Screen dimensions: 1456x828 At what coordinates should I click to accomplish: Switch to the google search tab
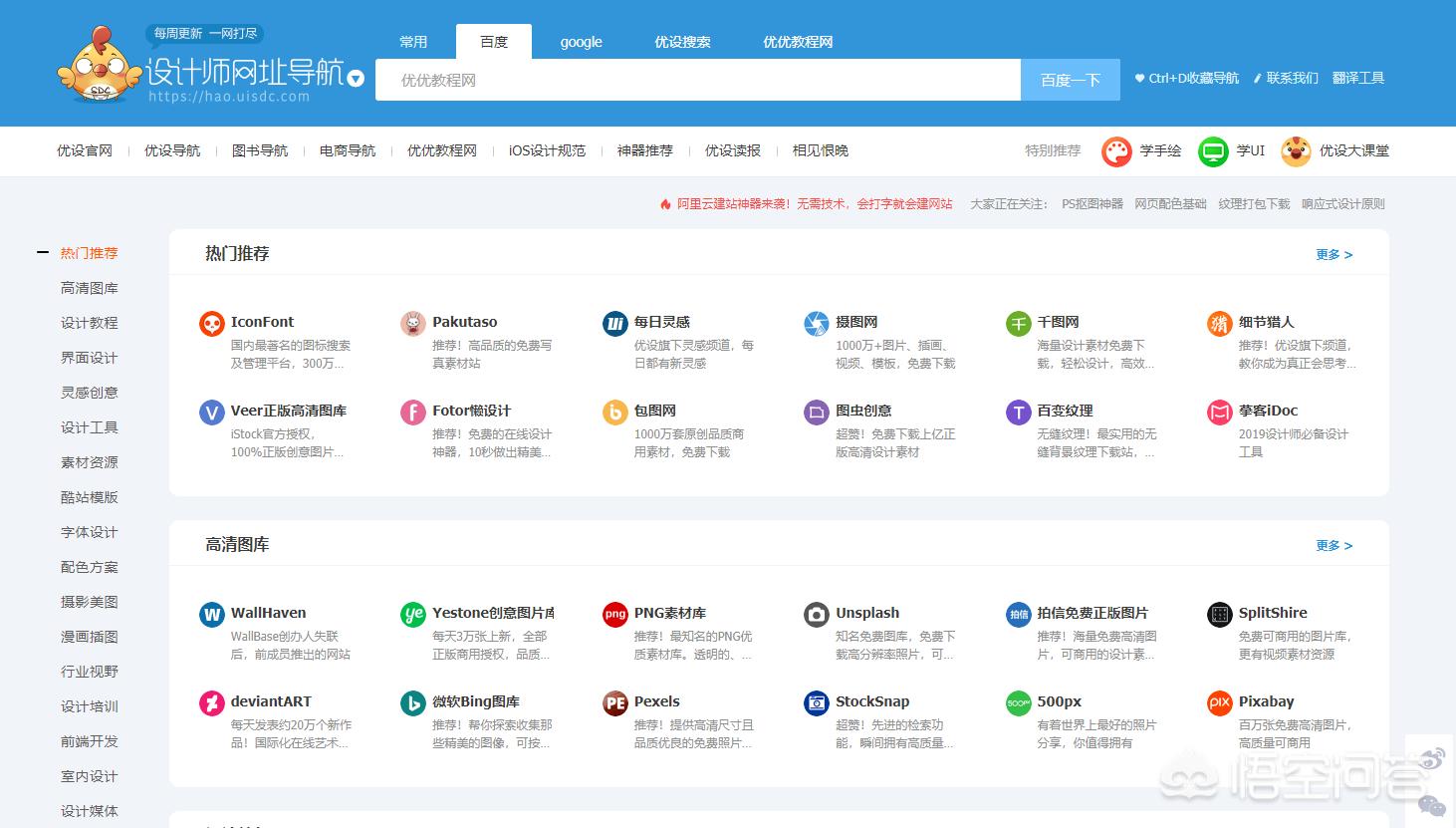pyautogui.click(x=581, y=42)
